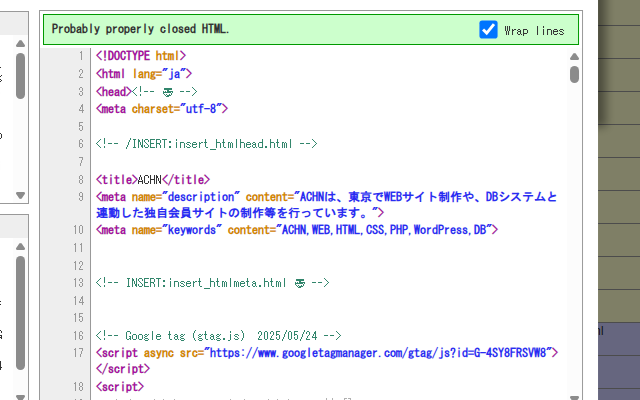Click the <!DOCTYPE html> line
This screenshot has height=400, width=640.
[x=141, y=56]
